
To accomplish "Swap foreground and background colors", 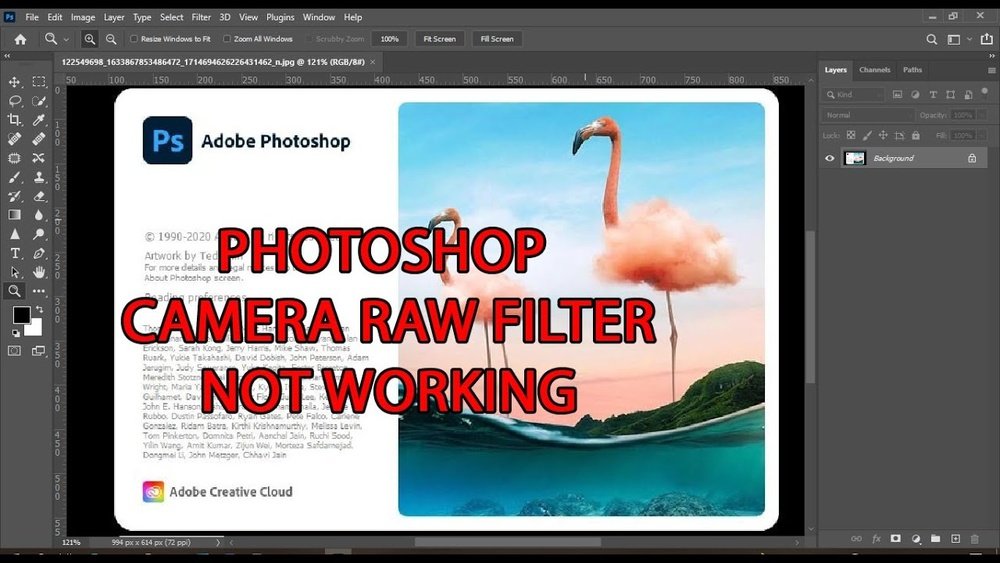I will click(x=39, y=310).
